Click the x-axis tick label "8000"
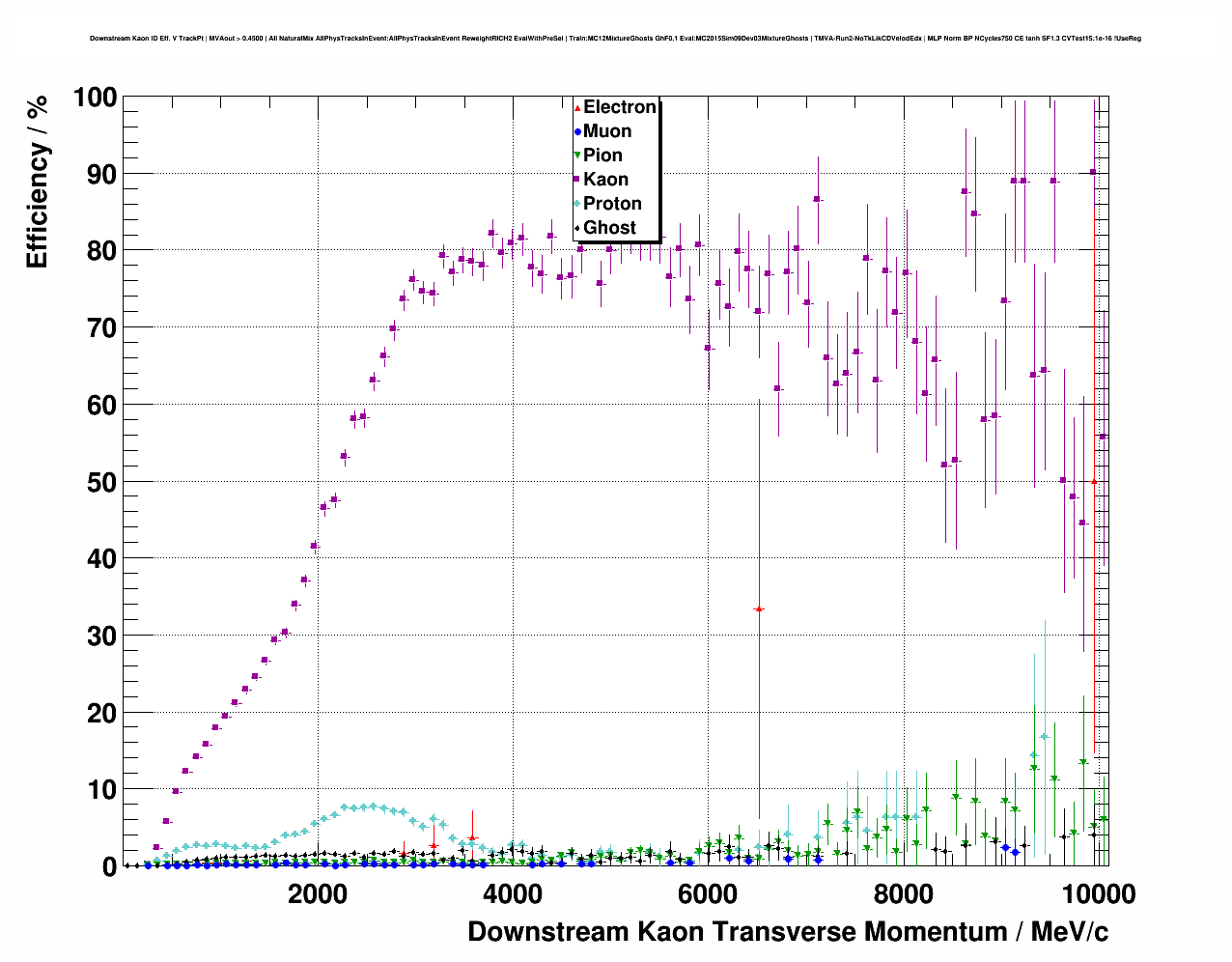Screen dimensions: 1232x962 click(903, 893)
